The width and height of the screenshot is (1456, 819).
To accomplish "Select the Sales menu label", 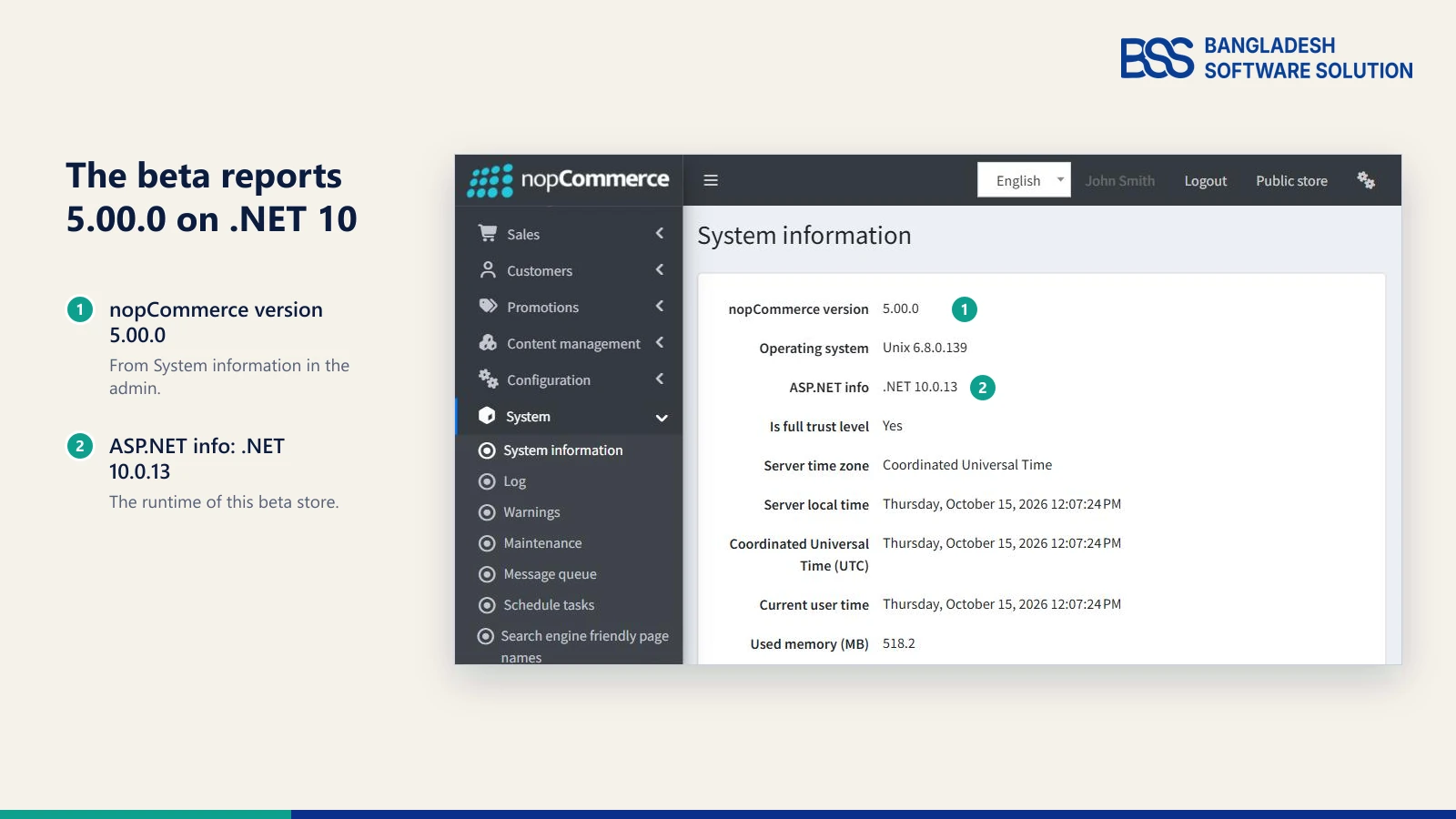I will (x=523, y=235).
